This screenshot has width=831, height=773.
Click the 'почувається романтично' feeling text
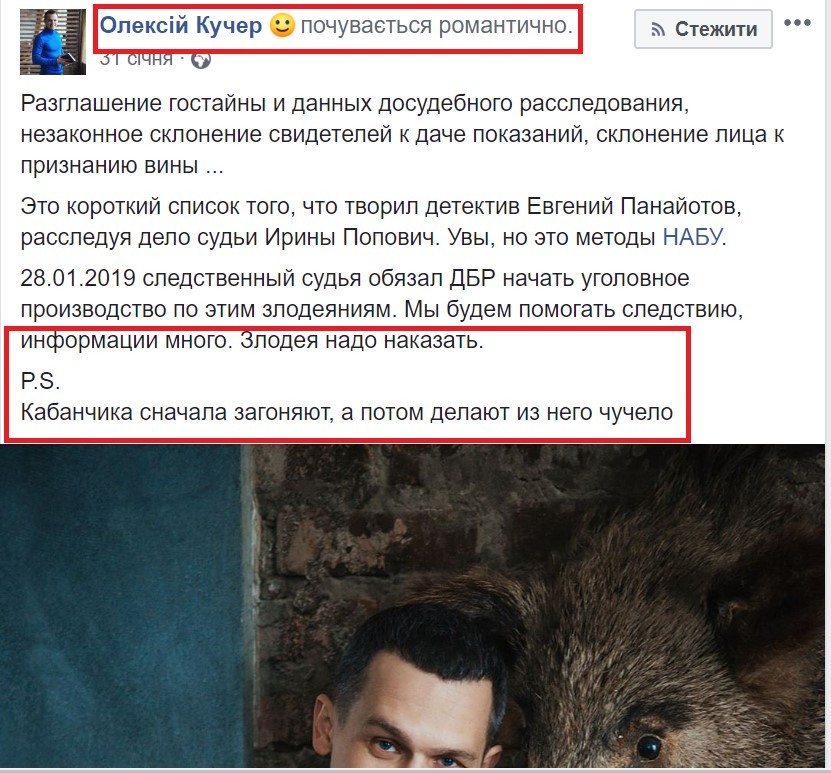click(437, 25)
